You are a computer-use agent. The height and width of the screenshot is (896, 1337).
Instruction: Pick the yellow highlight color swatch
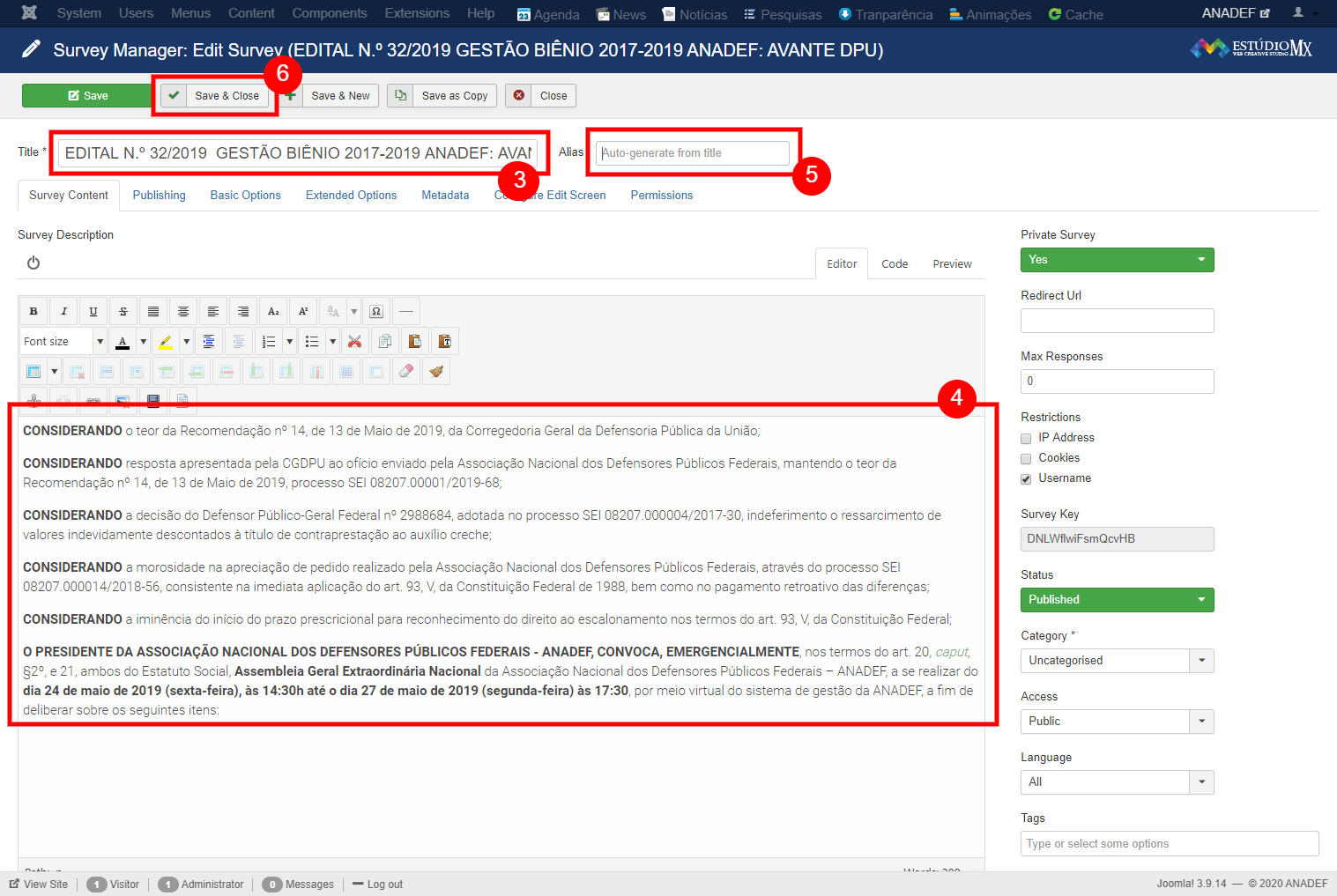tap(165, 342)
